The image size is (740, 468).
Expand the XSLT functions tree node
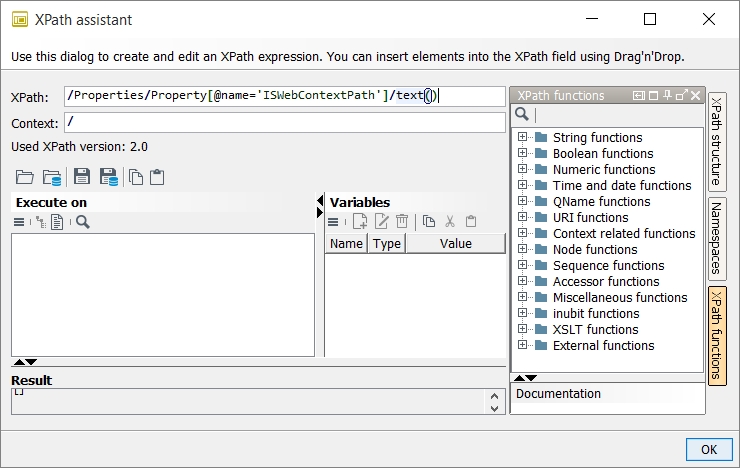click(522, 330)
